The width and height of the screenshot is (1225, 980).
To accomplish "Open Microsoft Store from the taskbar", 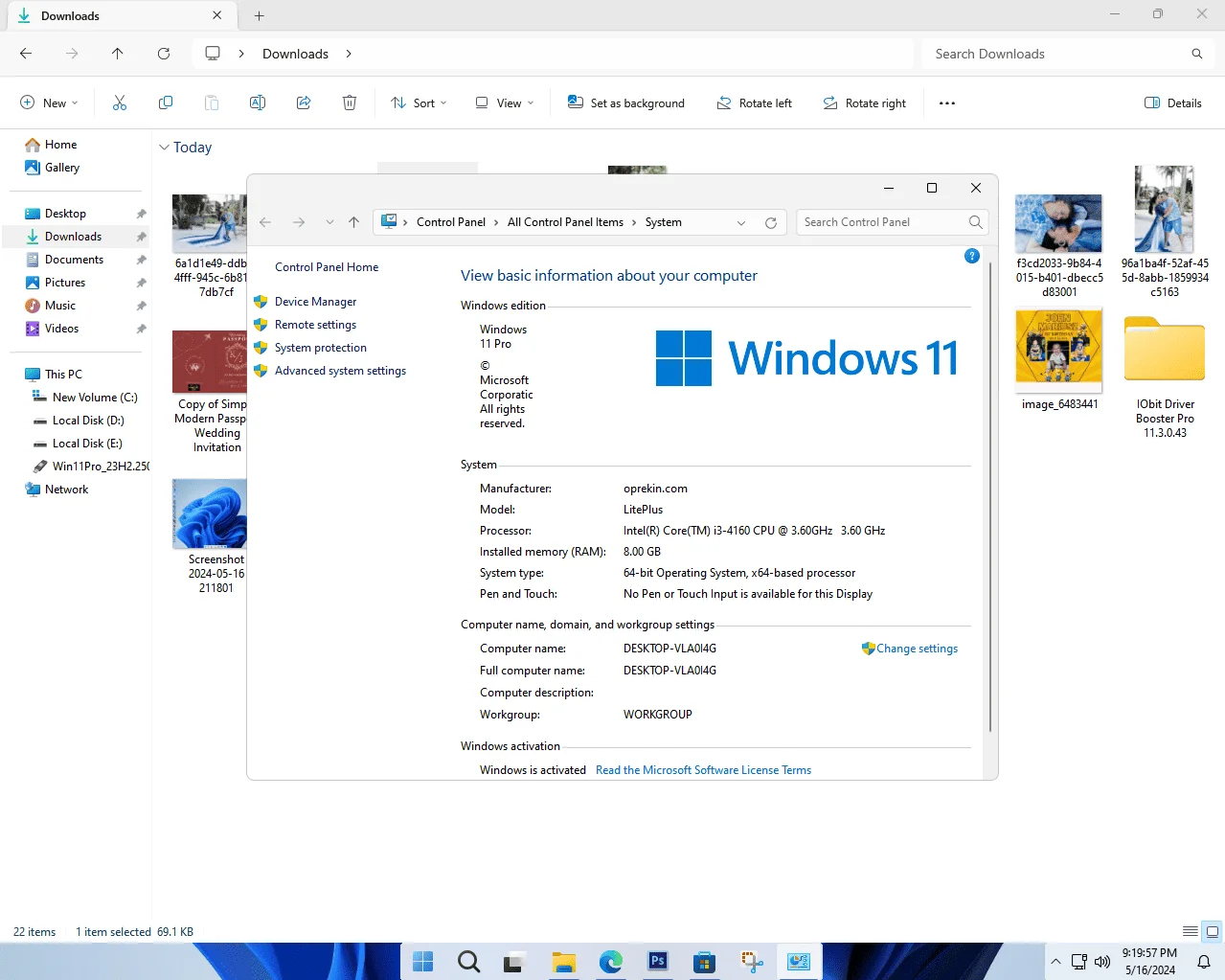I will [705, 961].
